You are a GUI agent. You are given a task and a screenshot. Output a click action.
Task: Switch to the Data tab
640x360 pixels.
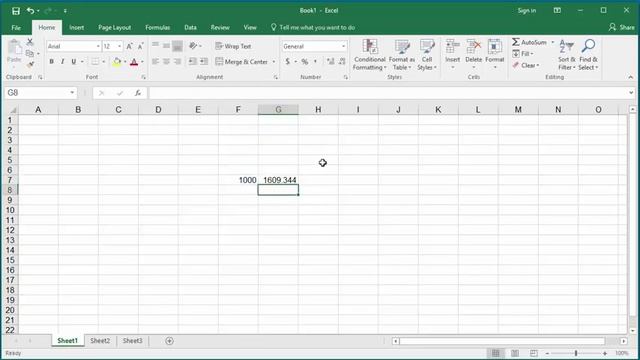(x=190, y=27)
